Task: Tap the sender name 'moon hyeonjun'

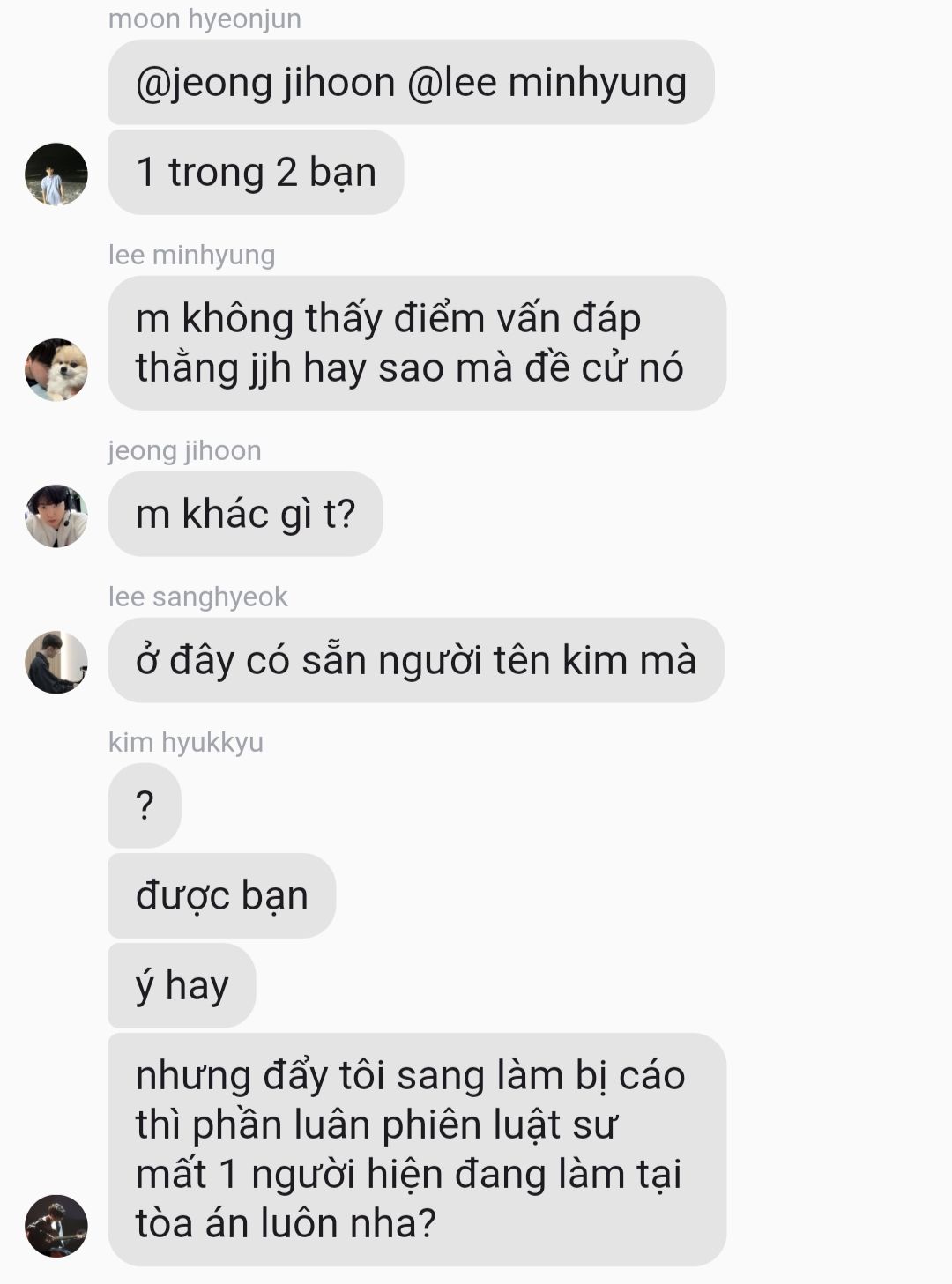Action: [x=205, y=19]
